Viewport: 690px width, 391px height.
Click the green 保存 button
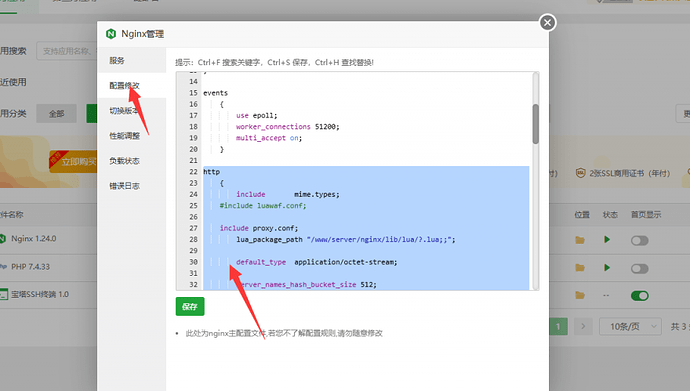click(190, 307)
